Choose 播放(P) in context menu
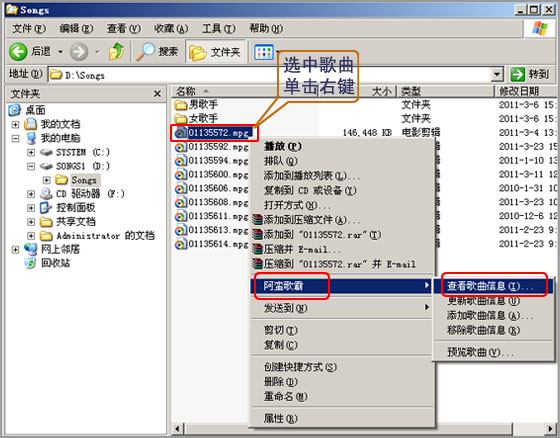Viewport: 560px width, 438px height. coord(342,146)
